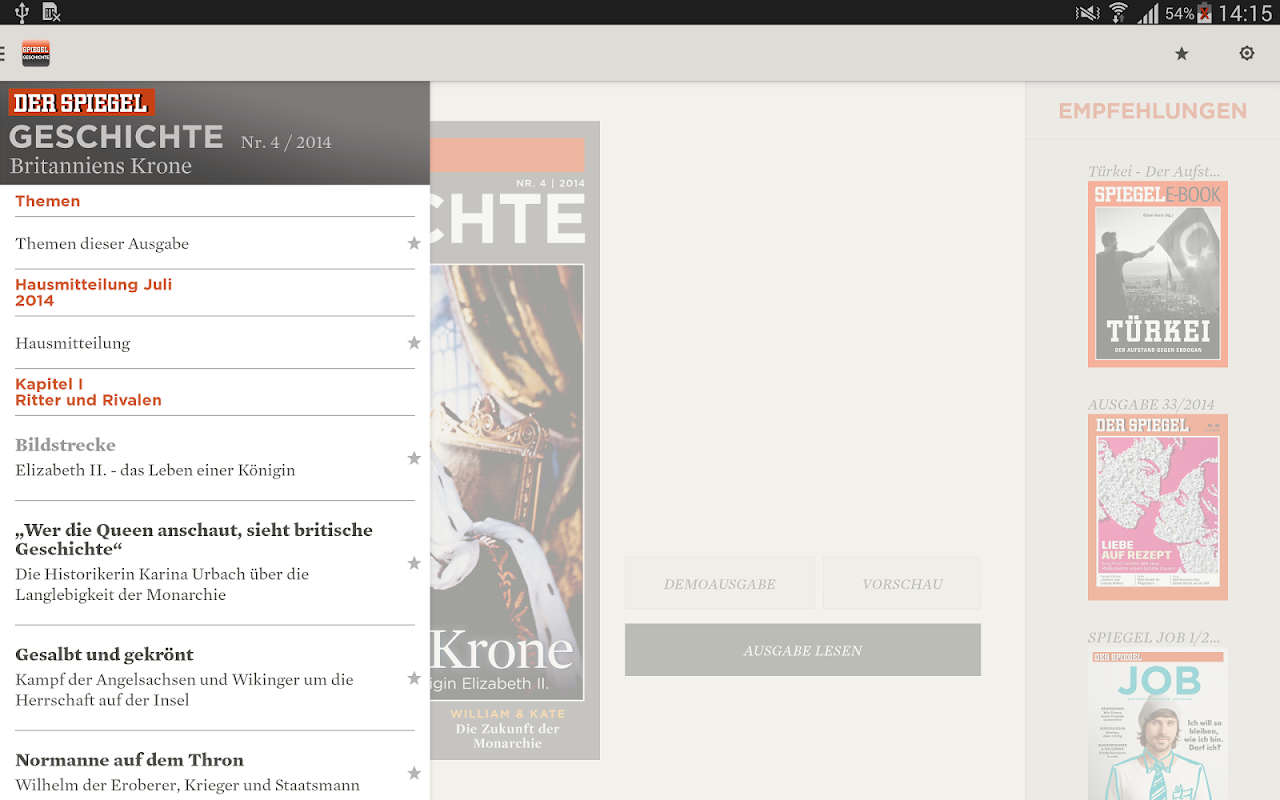
Task: Bookmark the Hausmitteilung article star
Action: [414, 343]
